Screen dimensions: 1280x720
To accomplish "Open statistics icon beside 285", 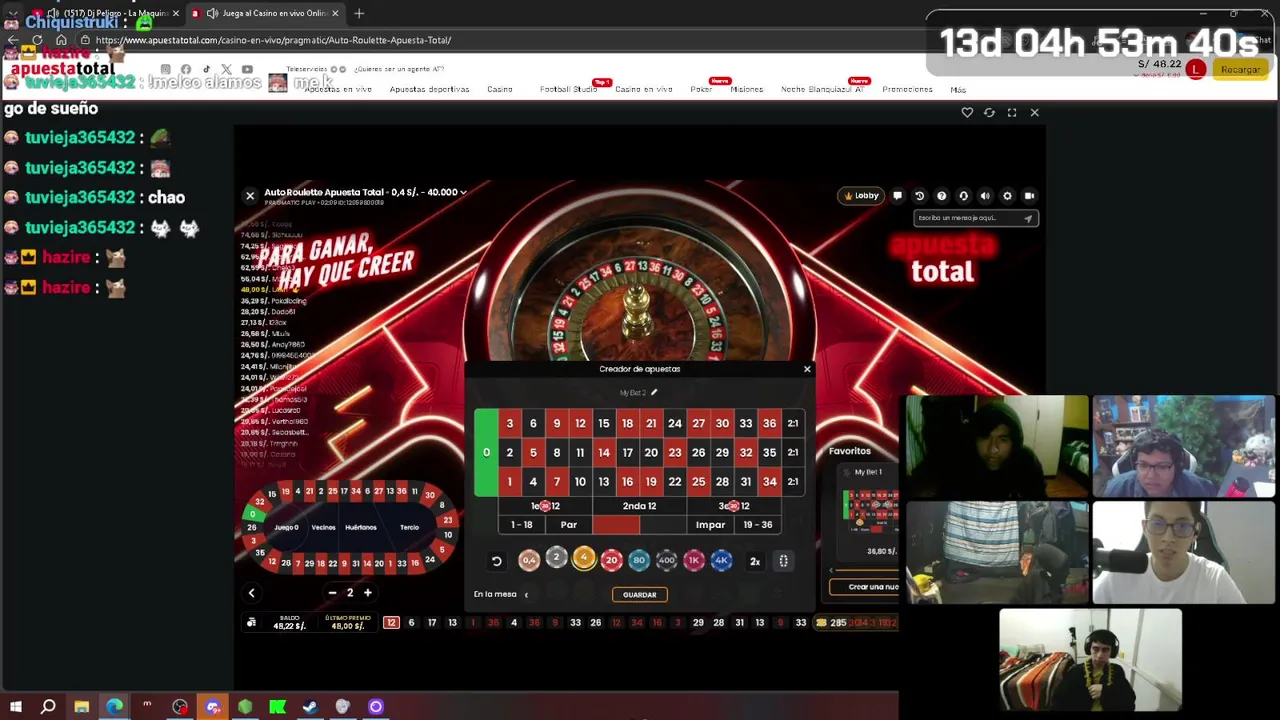I will pyautogui.click(x=821, y=623).
